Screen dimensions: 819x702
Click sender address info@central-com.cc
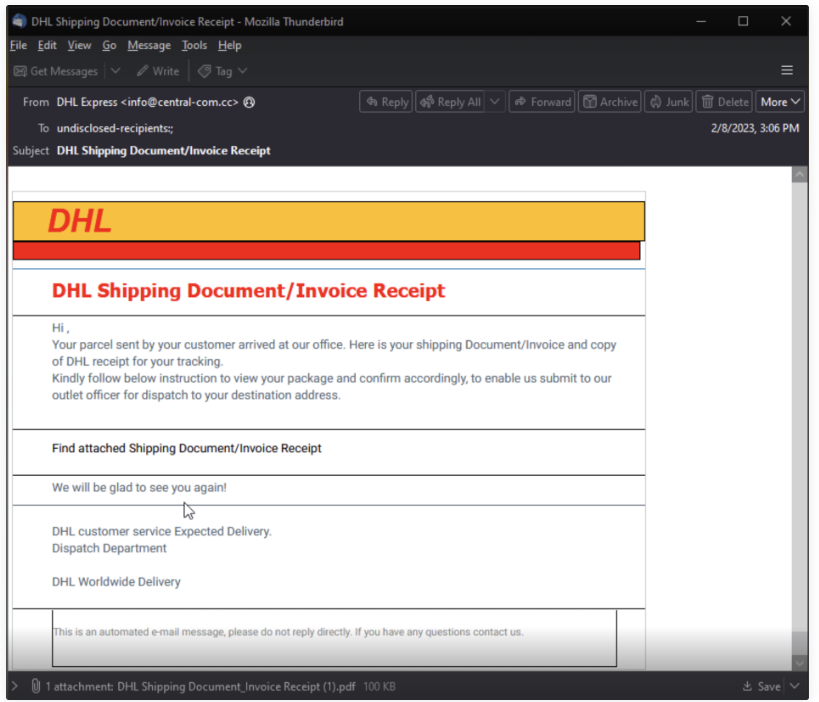coord(180,102)
